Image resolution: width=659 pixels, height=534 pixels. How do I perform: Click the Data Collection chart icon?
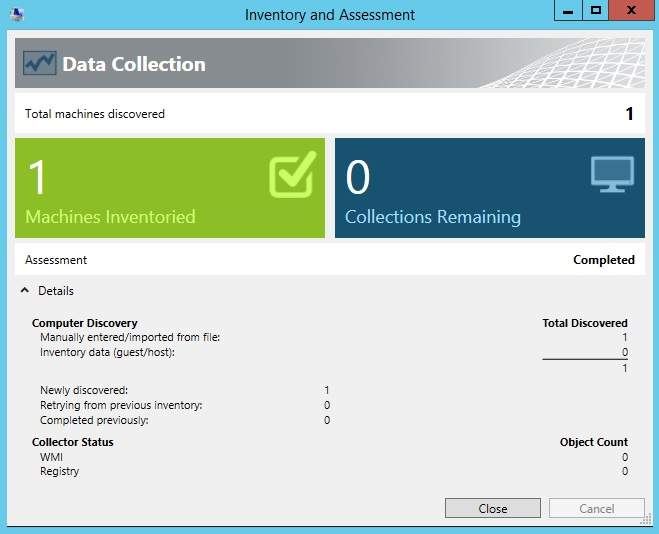38,64
